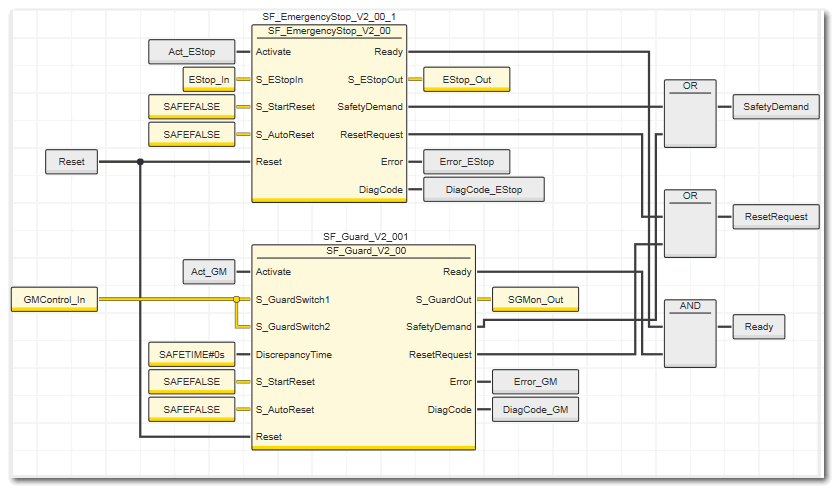Select the DiscrepancyTime pin label

[x=294, y=354]
